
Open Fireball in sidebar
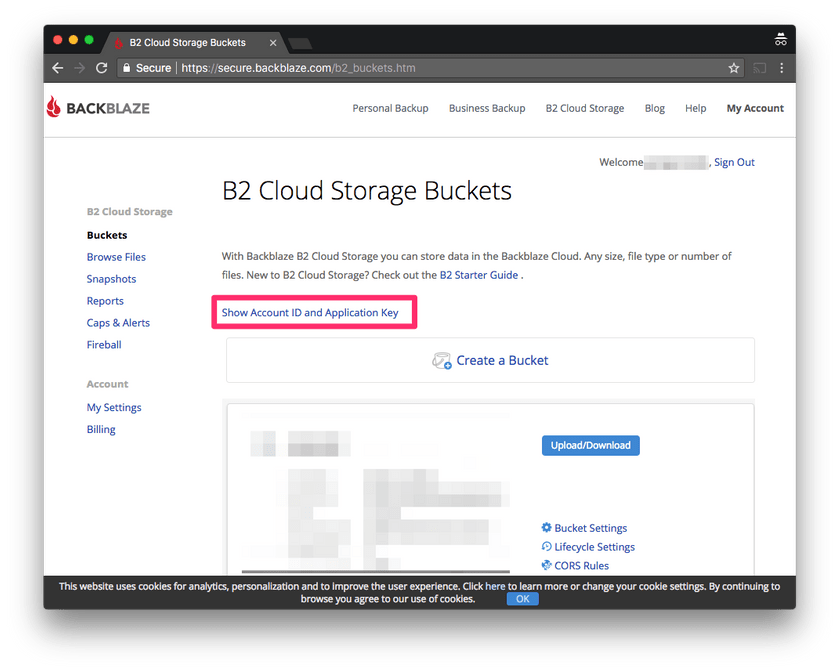pyautogui.click(x=104, y=345)
